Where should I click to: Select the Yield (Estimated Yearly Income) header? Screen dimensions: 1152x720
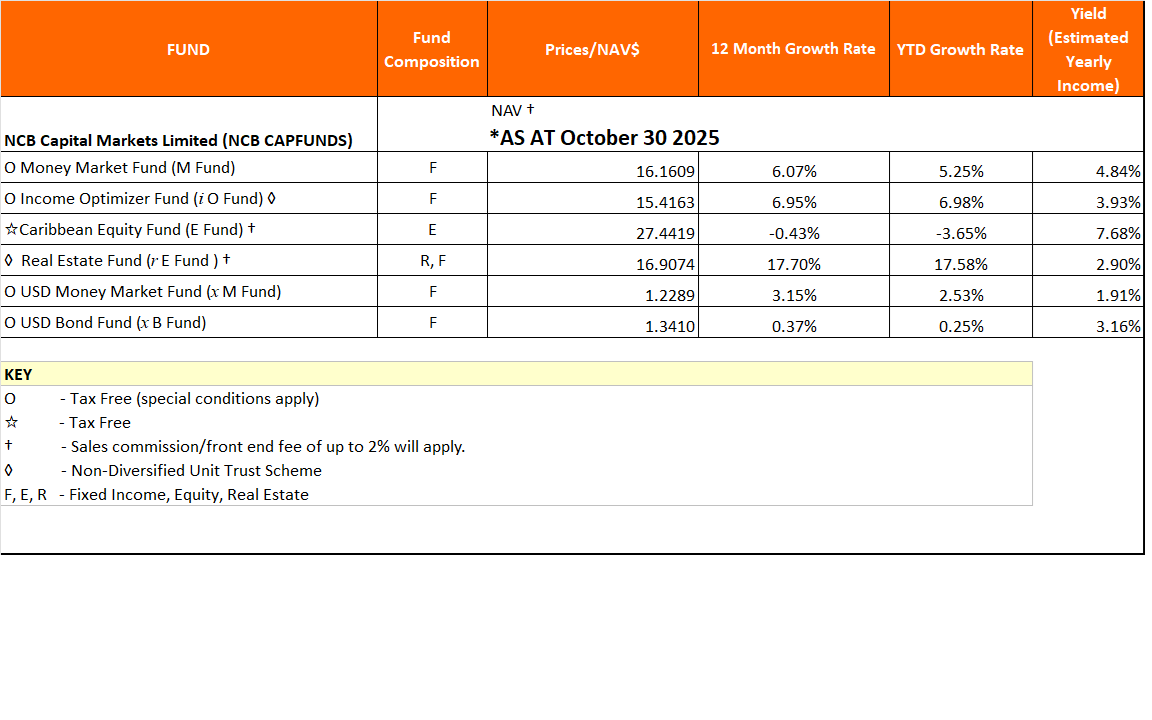tap(1087, 49)
